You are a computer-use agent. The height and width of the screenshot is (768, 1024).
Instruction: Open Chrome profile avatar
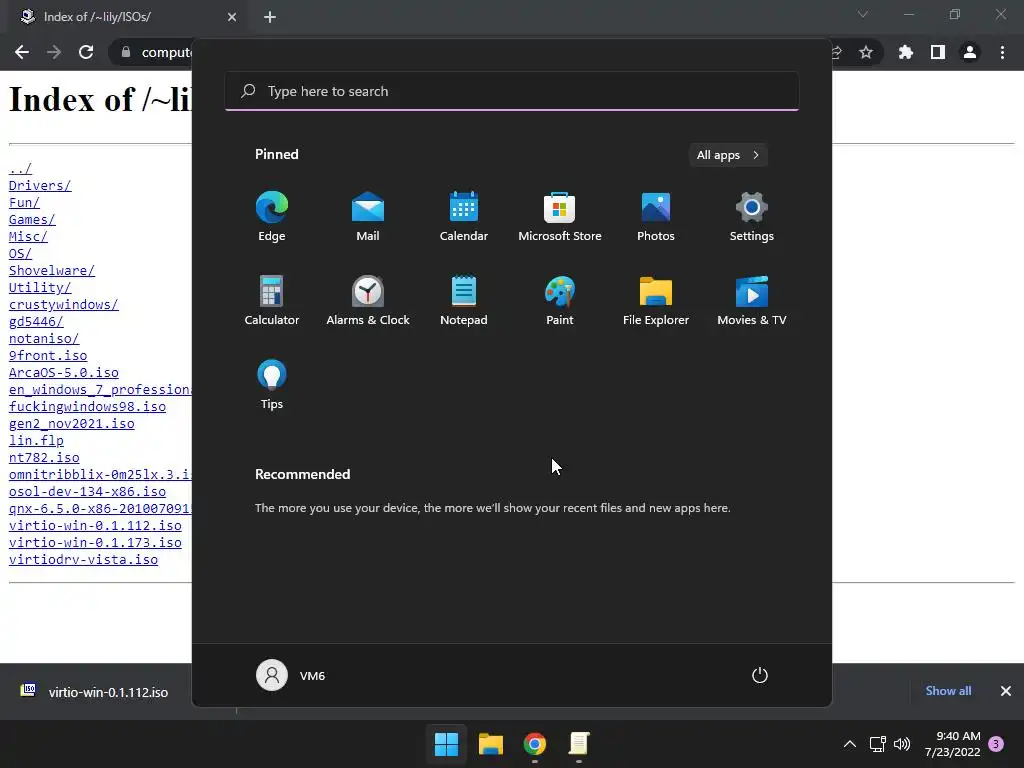tap(970, 52)
